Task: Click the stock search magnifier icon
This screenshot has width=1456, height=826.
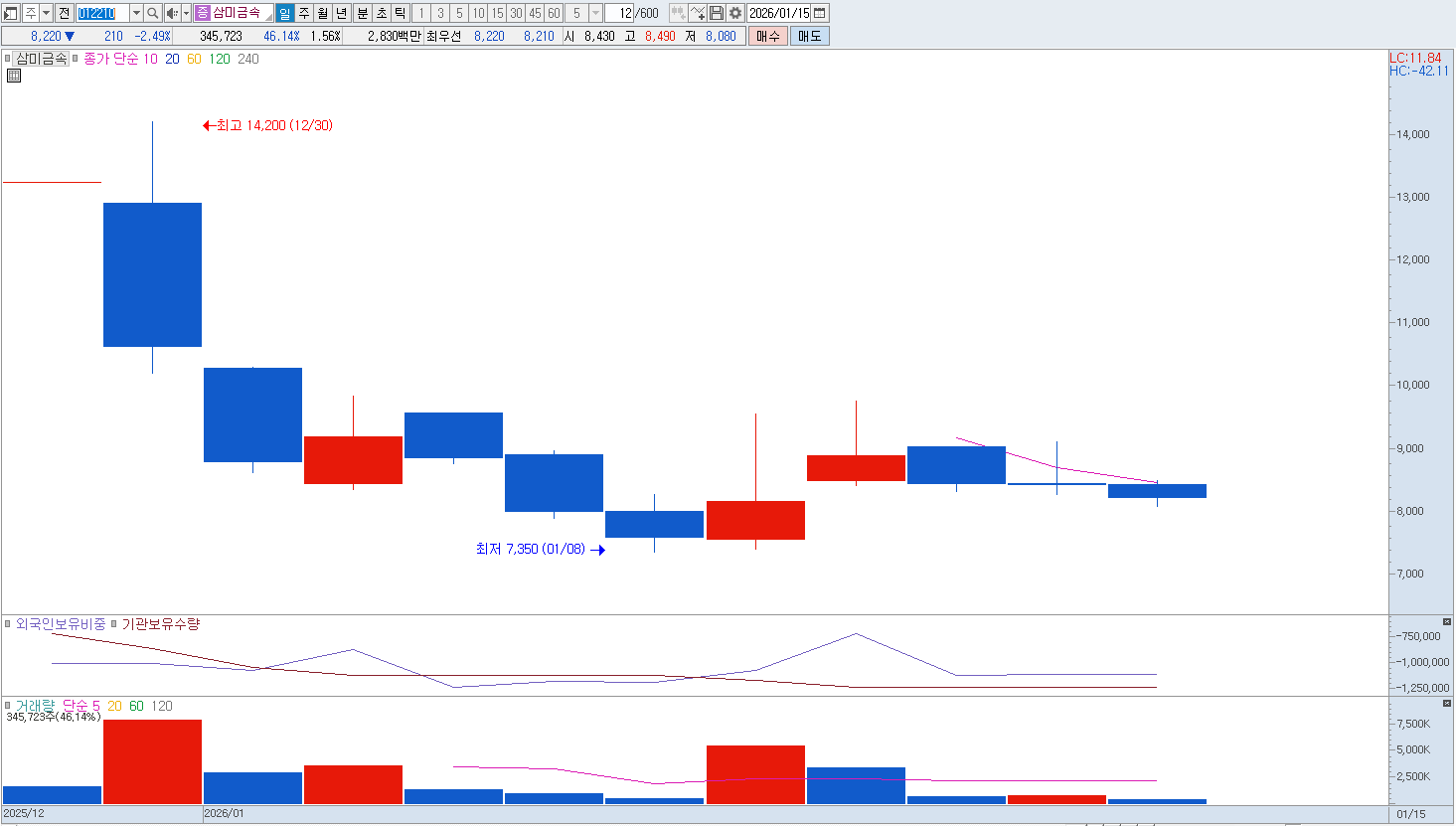Action: point(152,13)
